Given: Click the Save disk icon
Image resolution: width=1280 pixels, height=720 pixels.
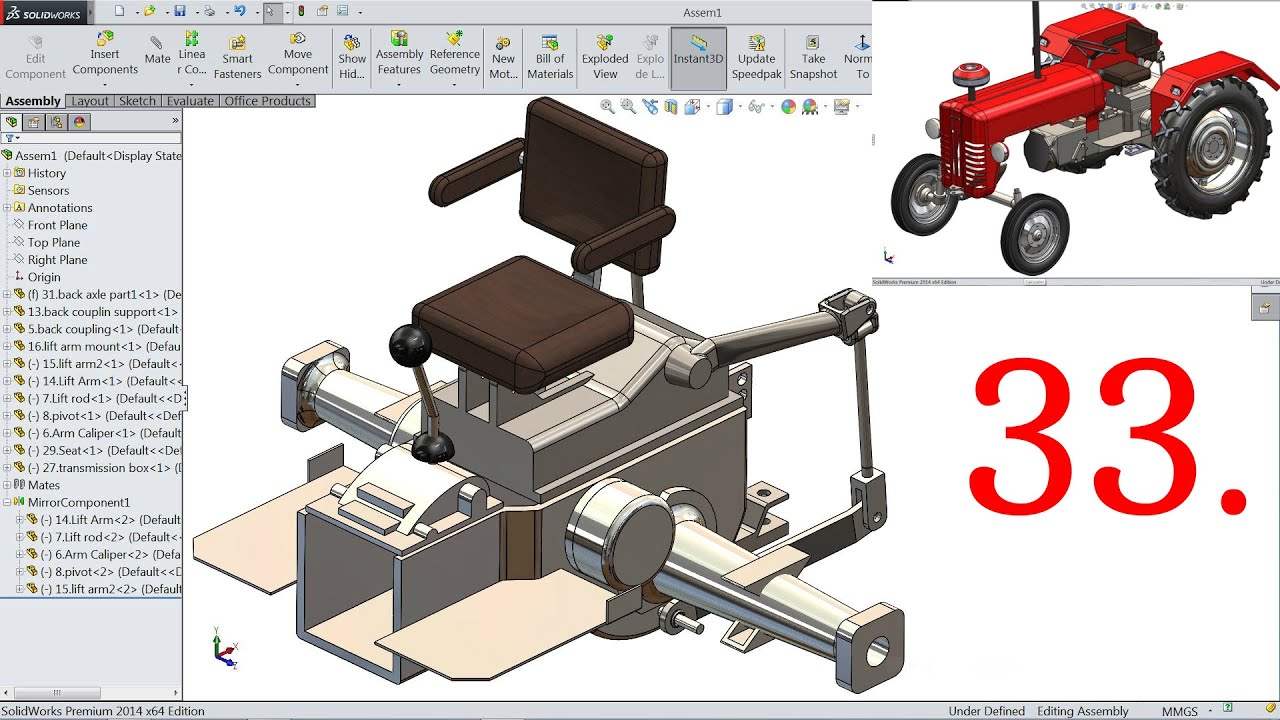Looking at the screenshot, I should [x=179, y=12].
